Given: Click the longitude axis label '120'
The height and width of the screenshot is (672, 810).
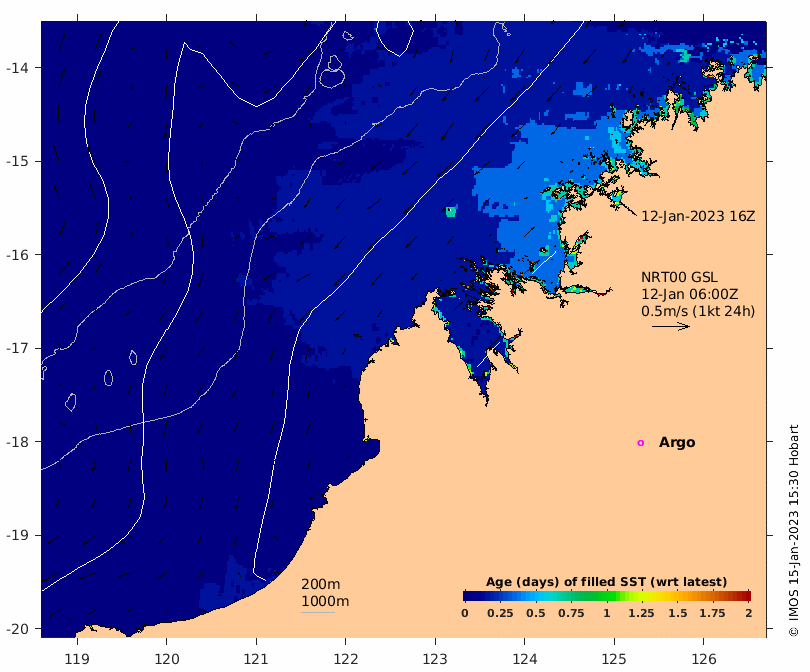Looking at the screenshot, I should pos(167,659).
